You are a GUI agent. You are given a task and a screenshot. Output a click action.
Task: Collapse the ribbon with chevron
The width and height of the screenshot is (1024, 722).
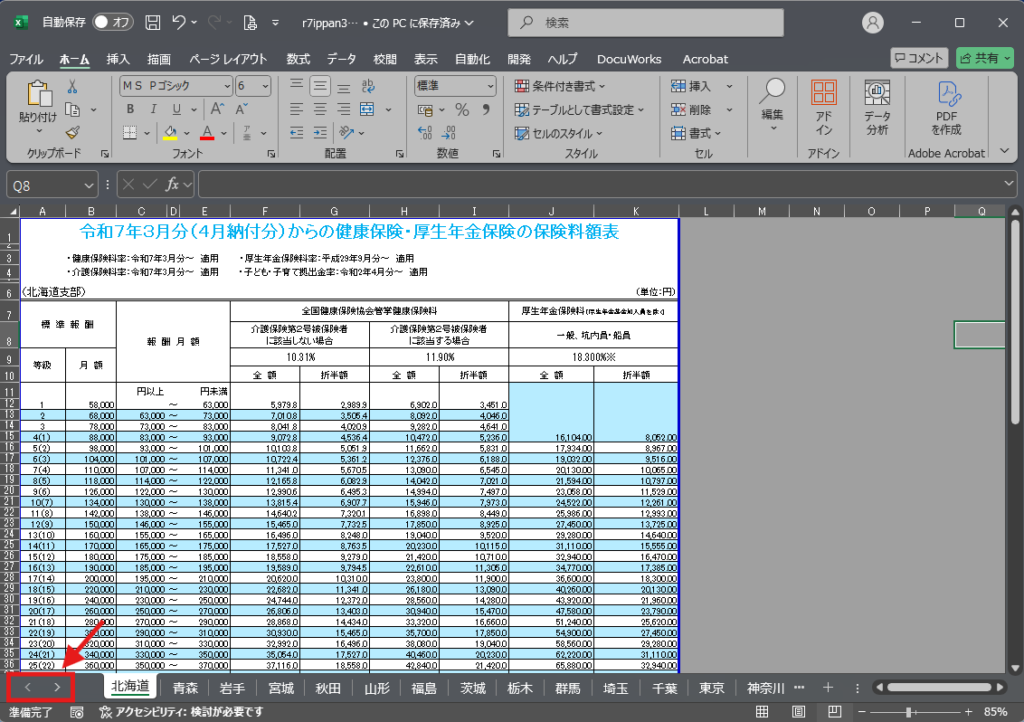coord(1005,151)
